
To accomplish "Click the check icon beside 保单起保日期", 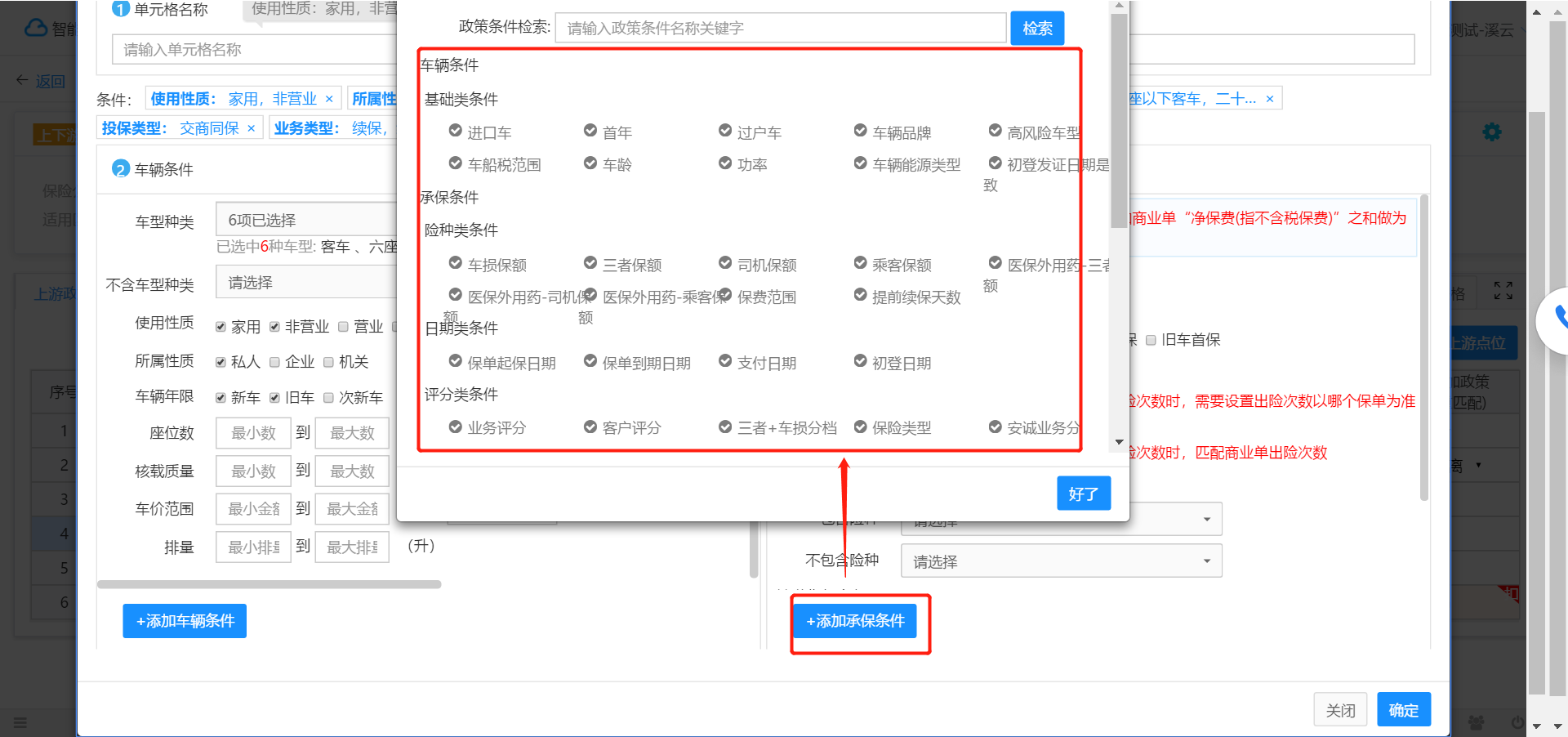I will pyautogui.click(x=456, y=361).
